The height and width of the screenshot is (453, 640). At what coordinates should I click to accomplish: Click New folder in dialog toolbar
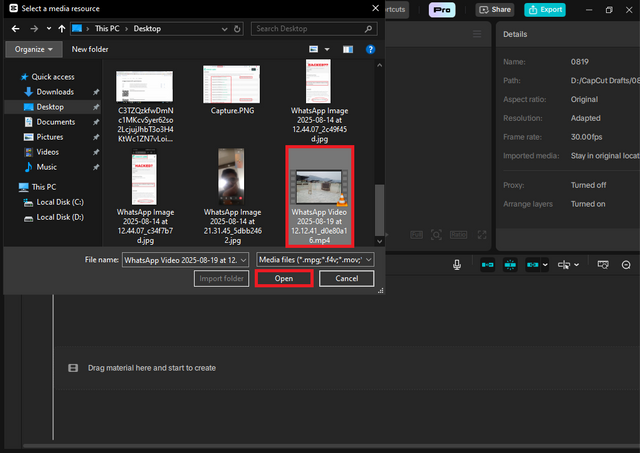(x=90, y=49)
